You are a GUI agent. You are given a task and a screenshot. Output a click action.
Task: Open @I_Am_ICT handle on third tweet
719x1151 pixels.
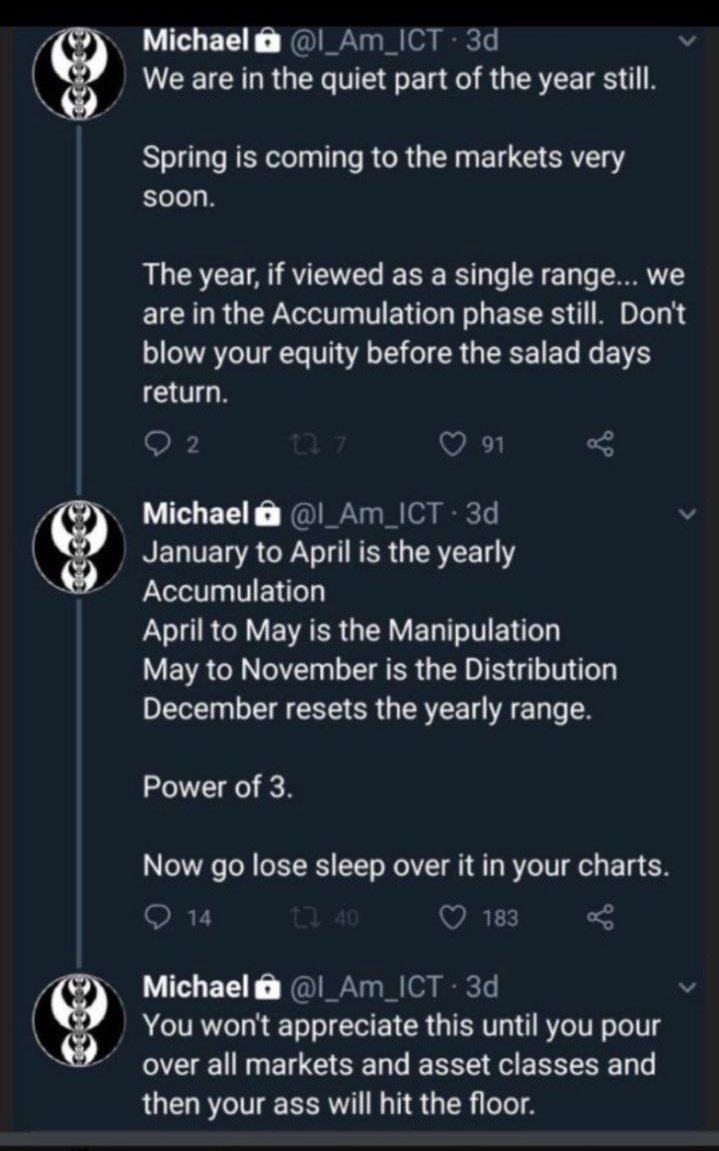(x=367, y=987)
